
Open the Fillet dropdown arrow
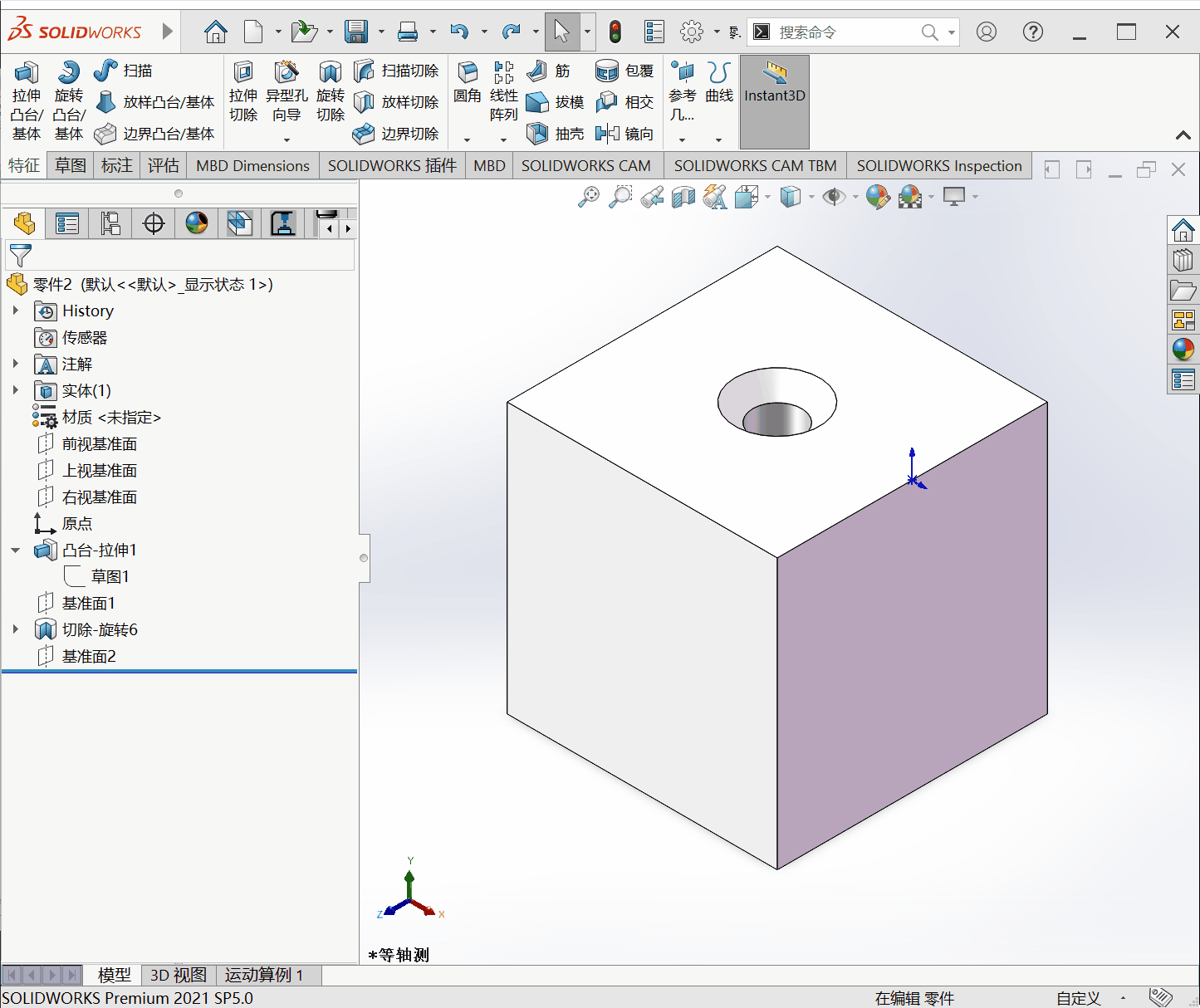tap(468, 139)
